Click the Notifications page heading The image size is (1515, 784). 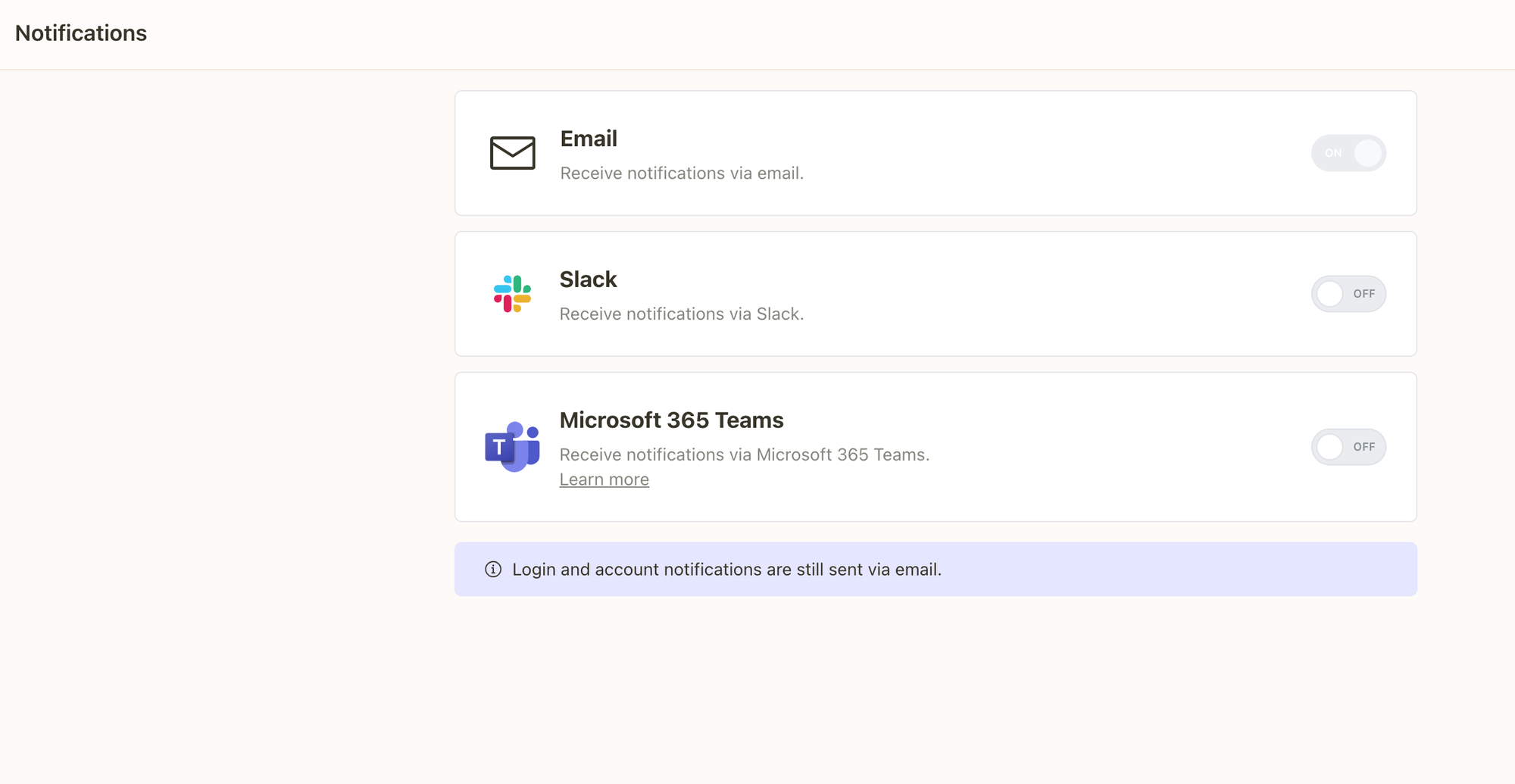[81, 33]
